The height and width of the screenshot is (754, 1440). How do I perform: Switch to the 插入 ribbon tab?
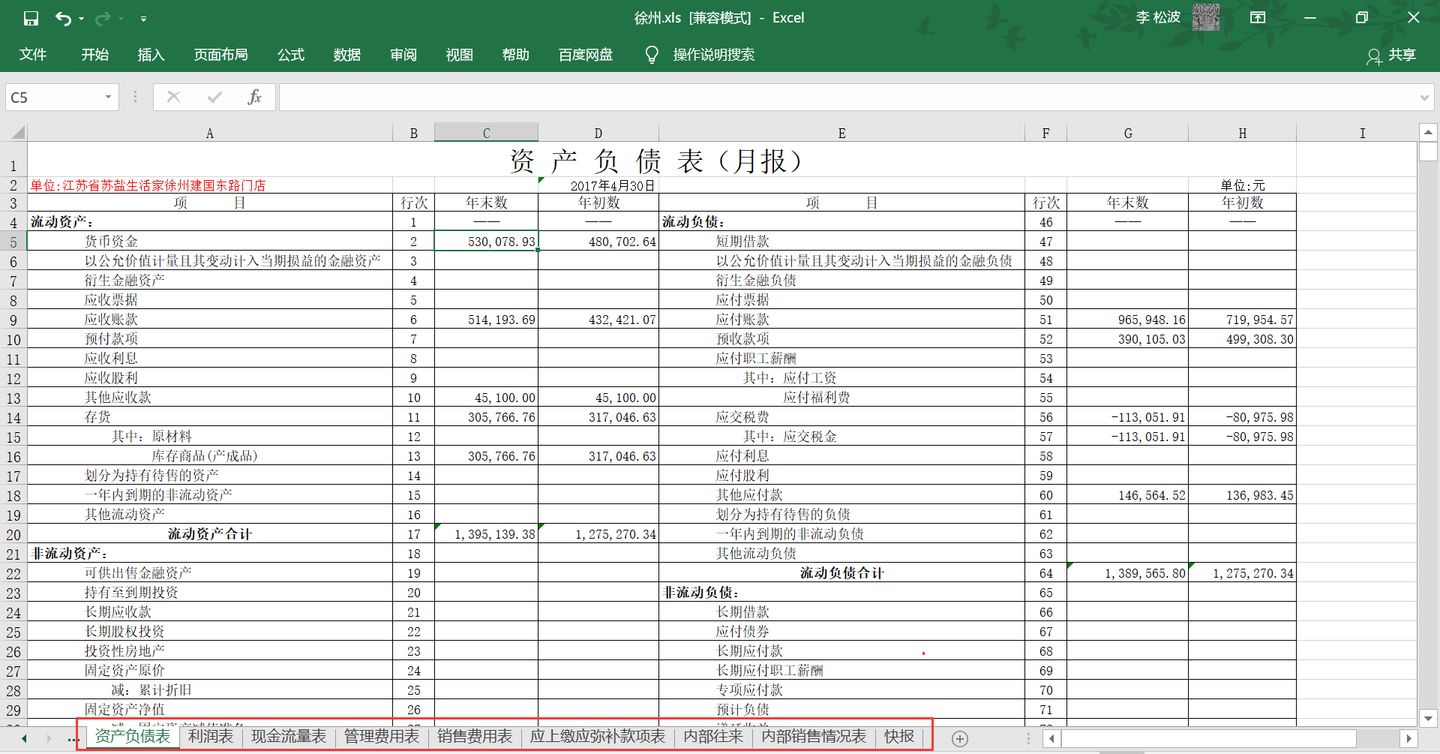151,55
